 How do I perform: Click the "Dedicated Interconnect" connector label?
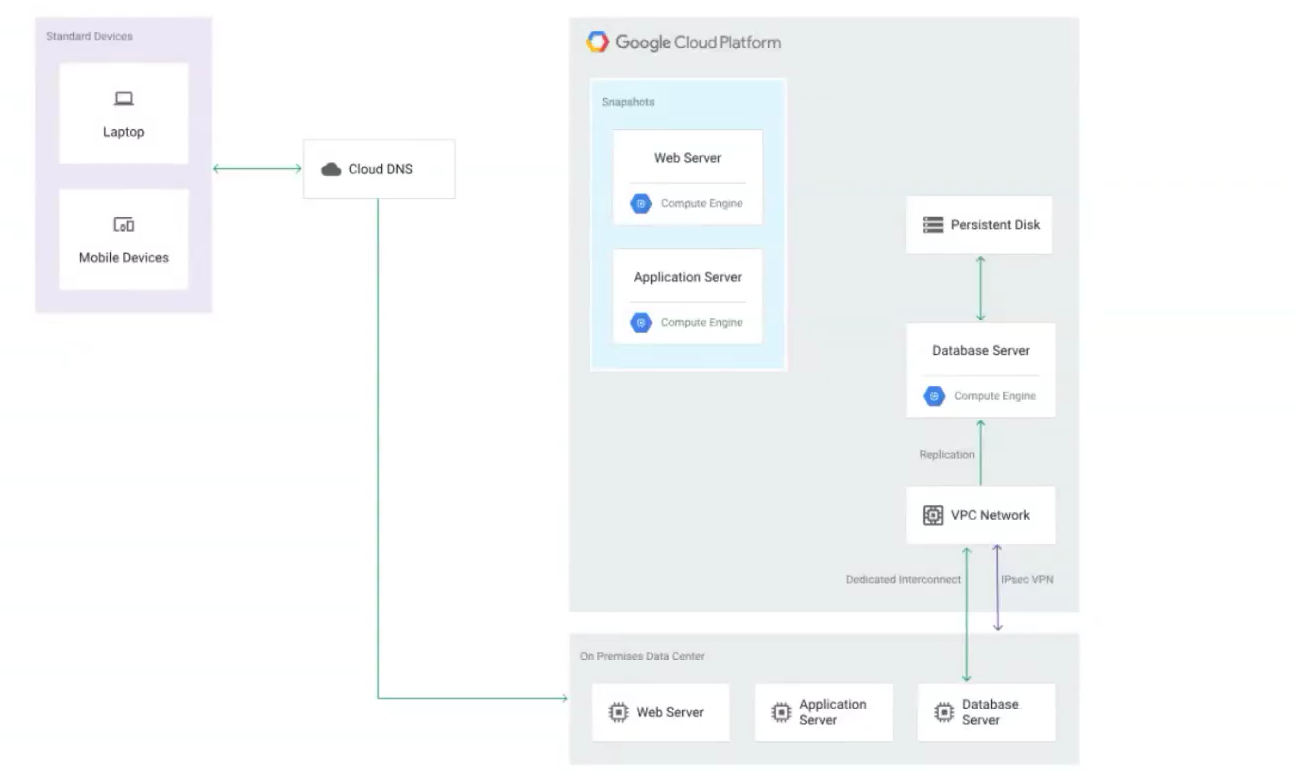[x=903, y=579]
